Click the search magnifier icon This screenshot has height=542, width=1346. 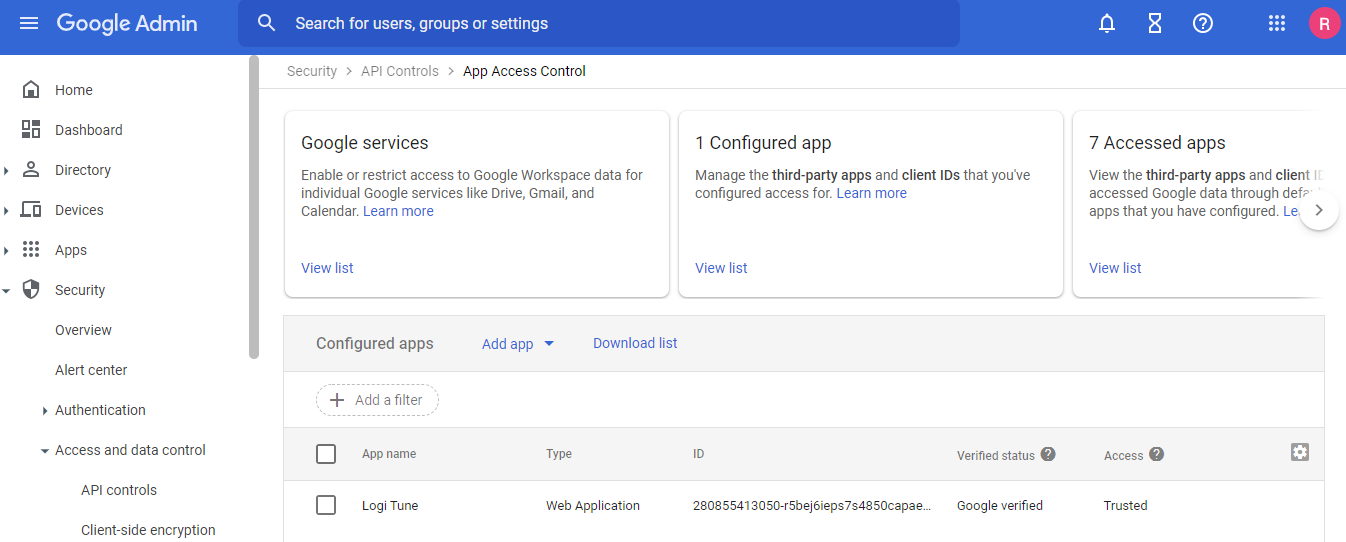(x=266, y=23)
